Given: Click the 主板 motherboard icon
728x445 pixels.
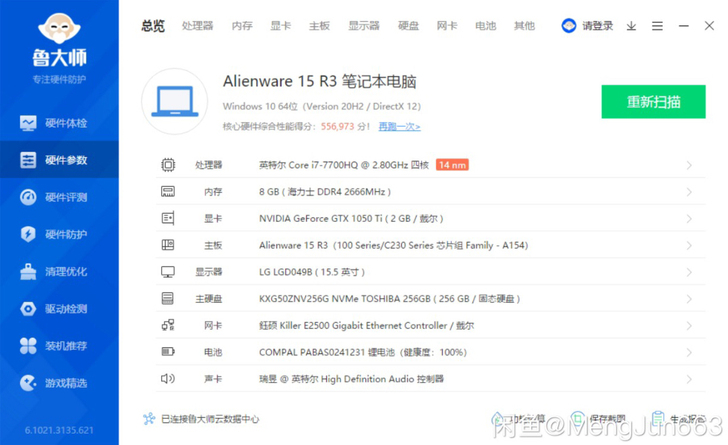Looking at the screenshot, I should (x=168, y=245).
